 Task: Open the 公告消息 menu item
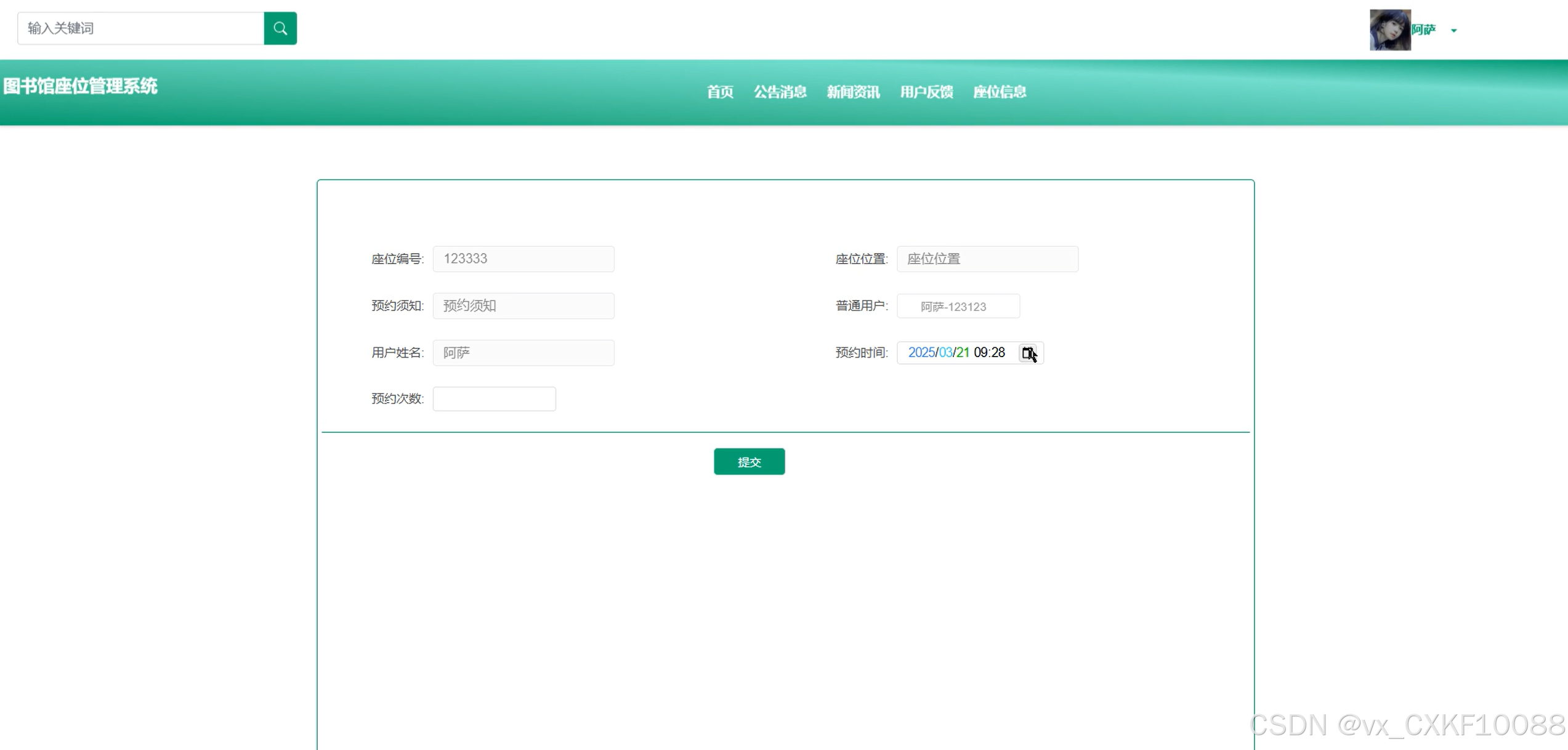click(780, 92)
